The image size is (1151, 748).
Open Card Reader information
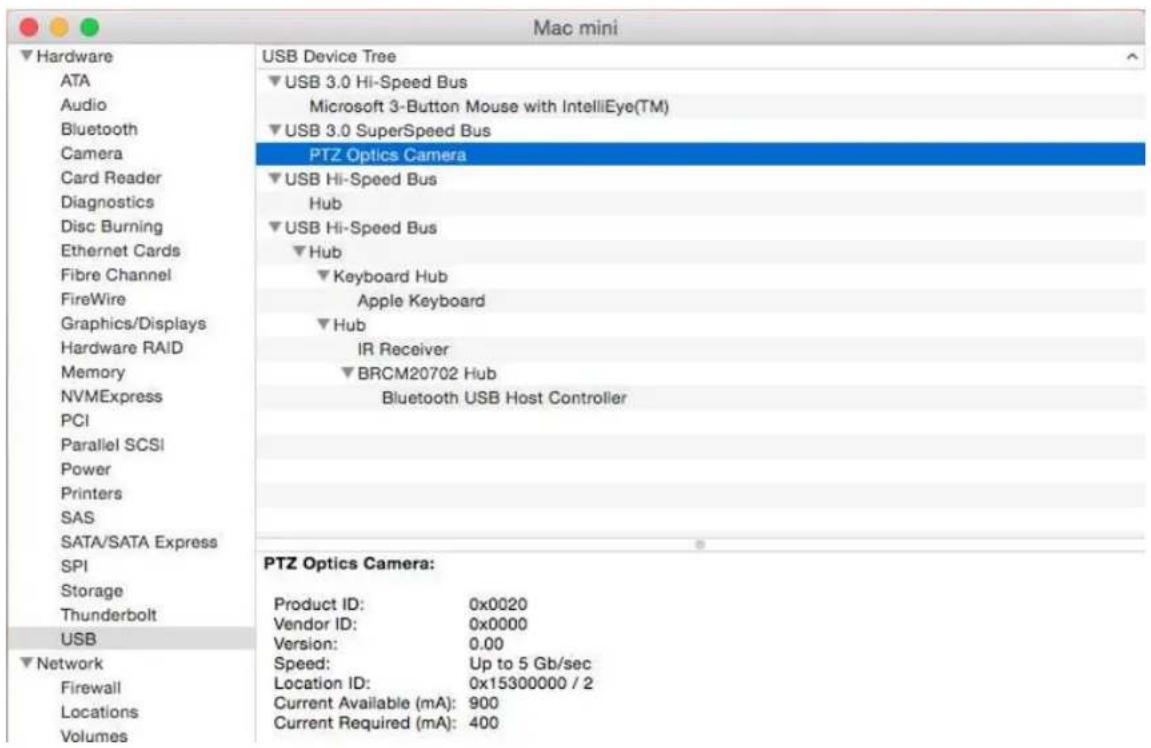(111, 178)
